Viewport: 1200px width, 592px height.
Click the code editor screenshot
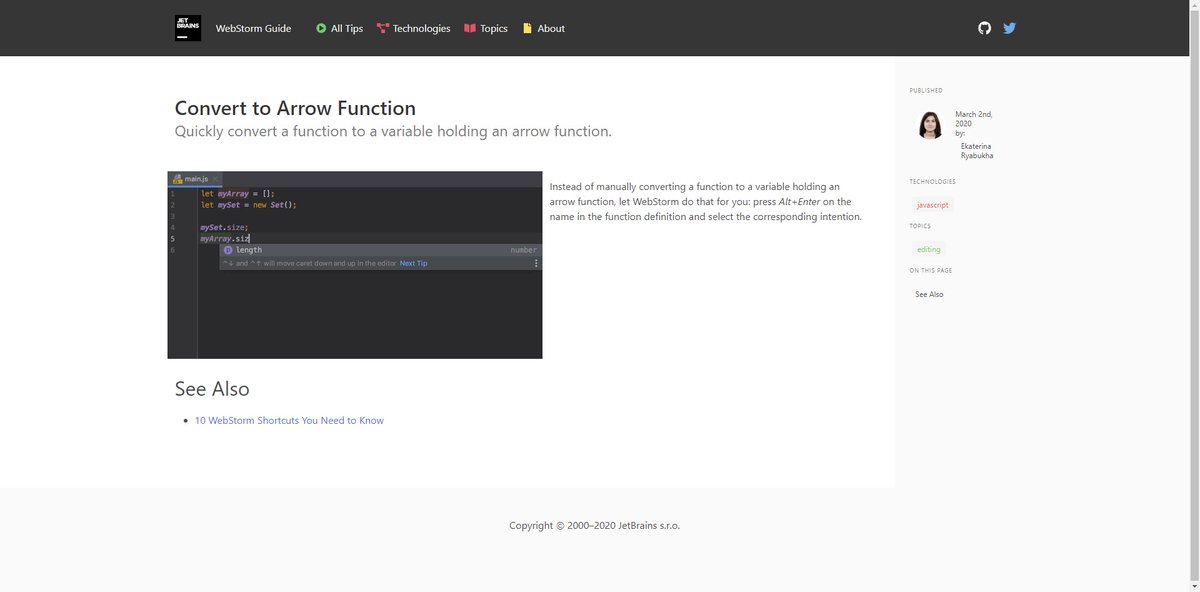point(355,265)
